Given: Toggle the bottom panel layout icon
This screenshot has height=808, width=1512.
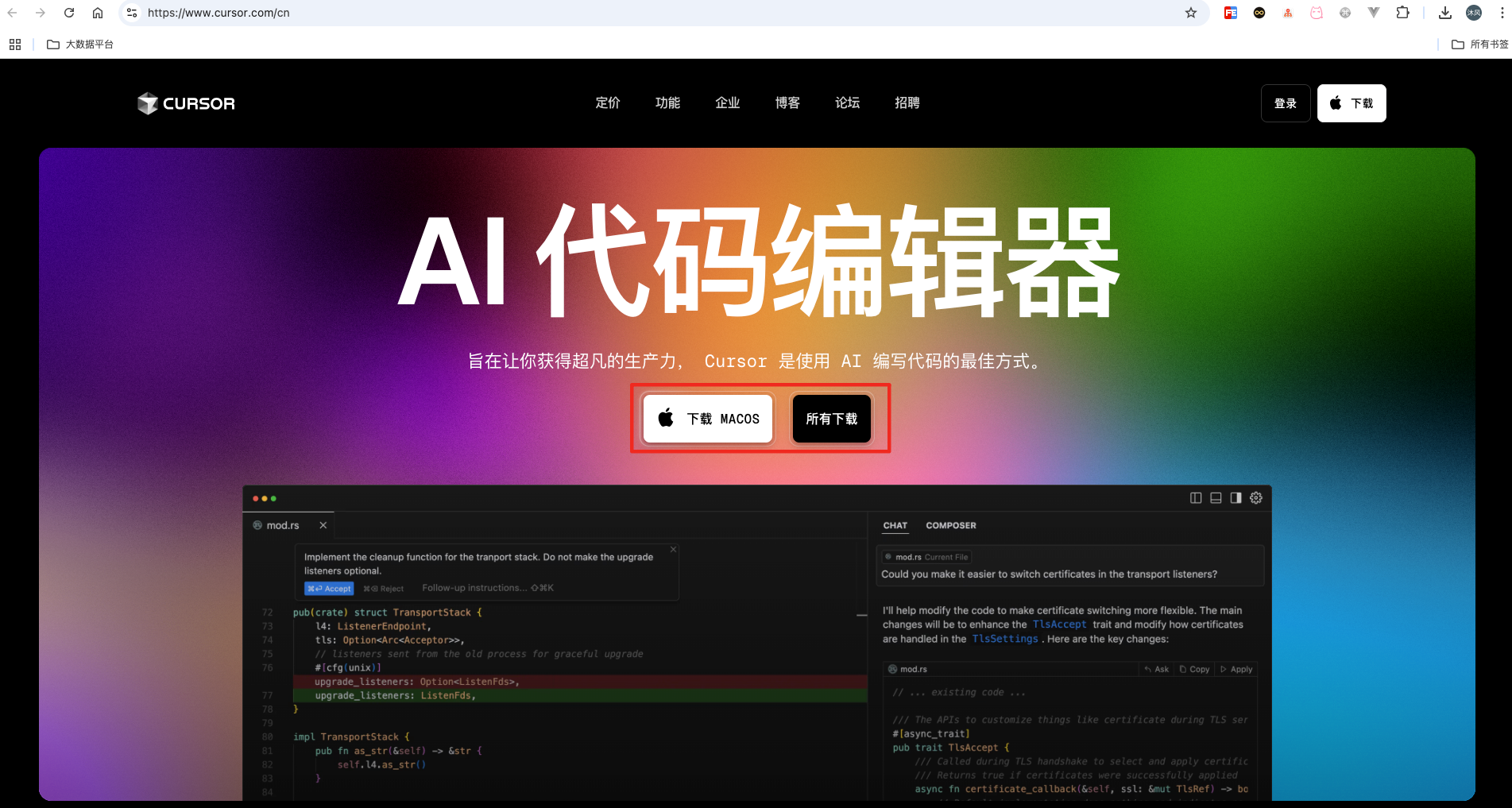Looking at the screenshot, I should [x=1216, y=498].
